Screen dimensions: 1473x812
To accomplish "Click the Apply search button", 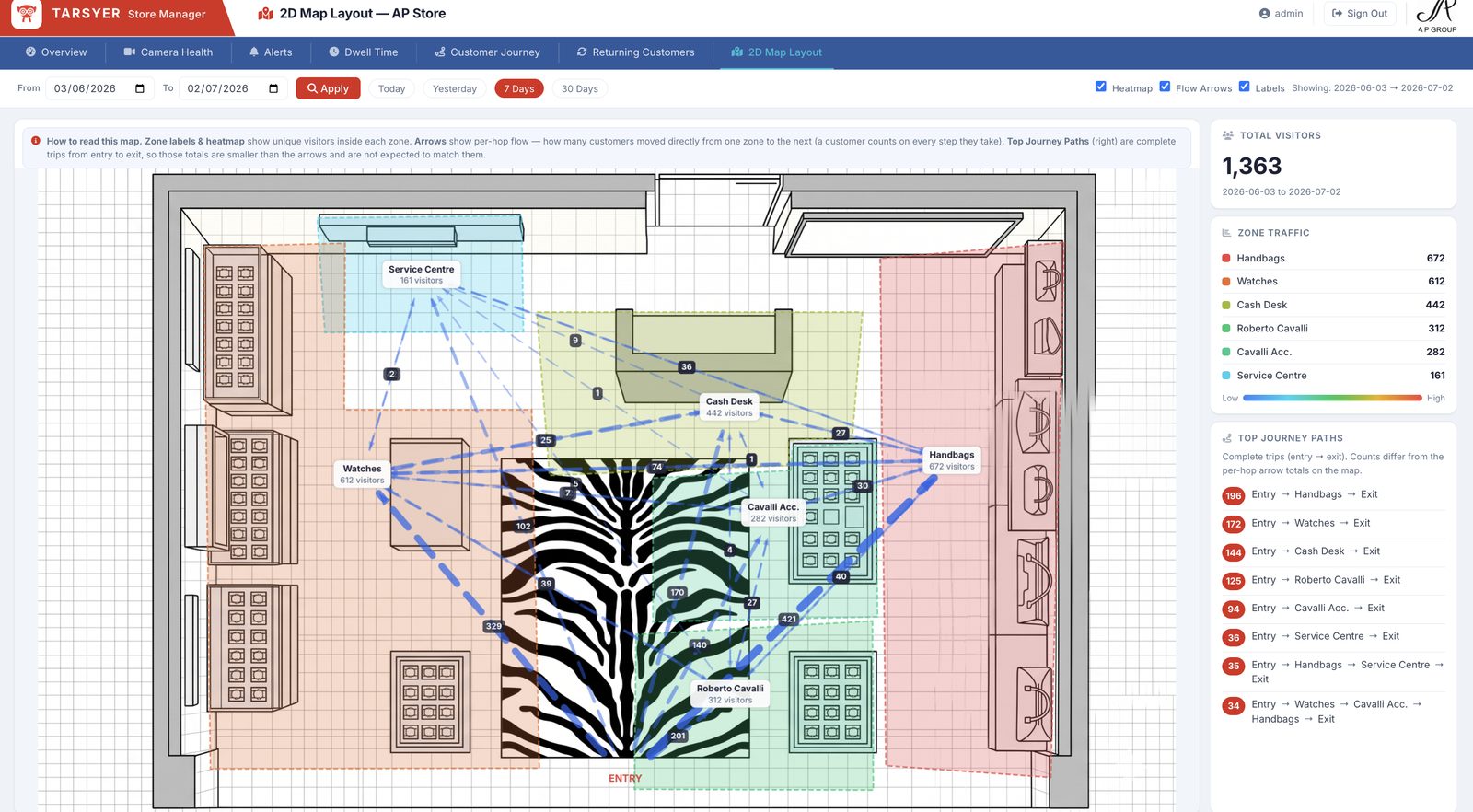I will point(328,88).
